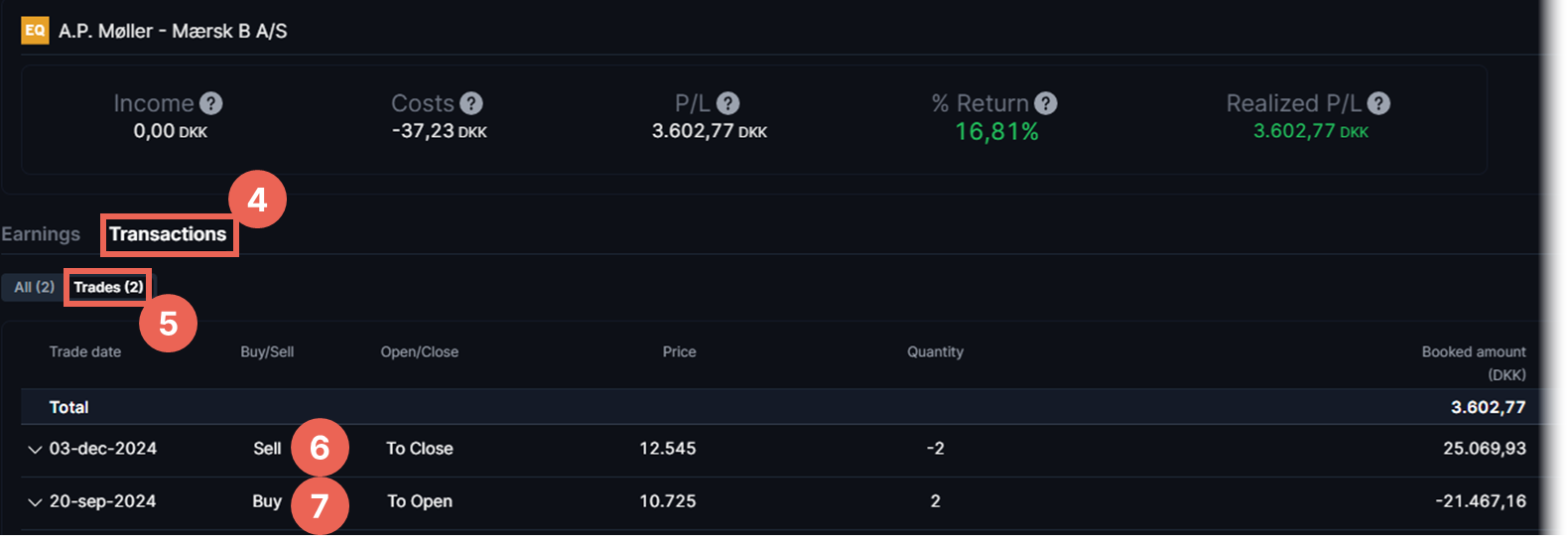Select the Trades (2) filter
Screen dimensions: 1568x546
pyautogui.click(x=108, y=287)
